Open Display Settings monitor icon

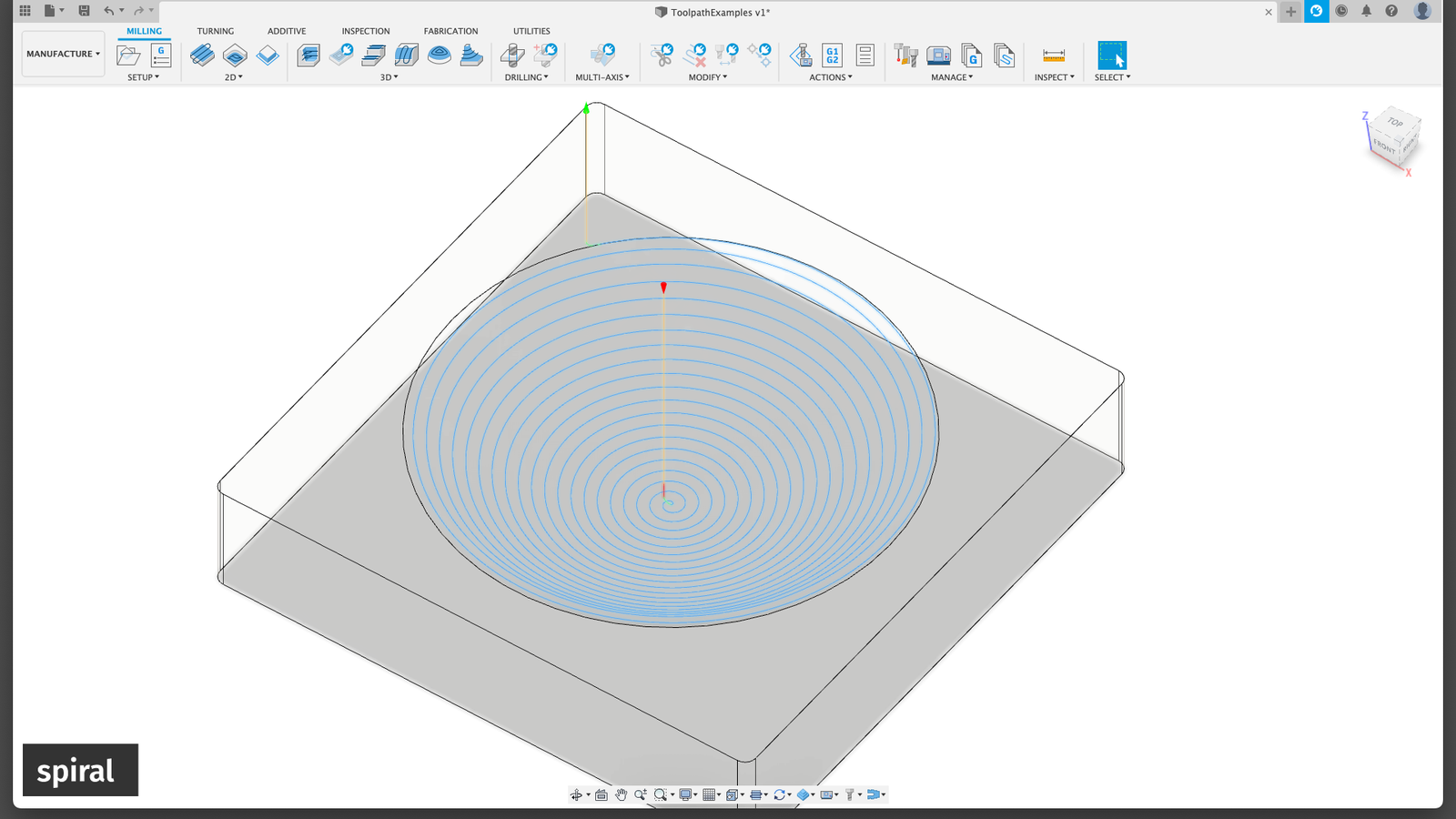click(685, 794)
